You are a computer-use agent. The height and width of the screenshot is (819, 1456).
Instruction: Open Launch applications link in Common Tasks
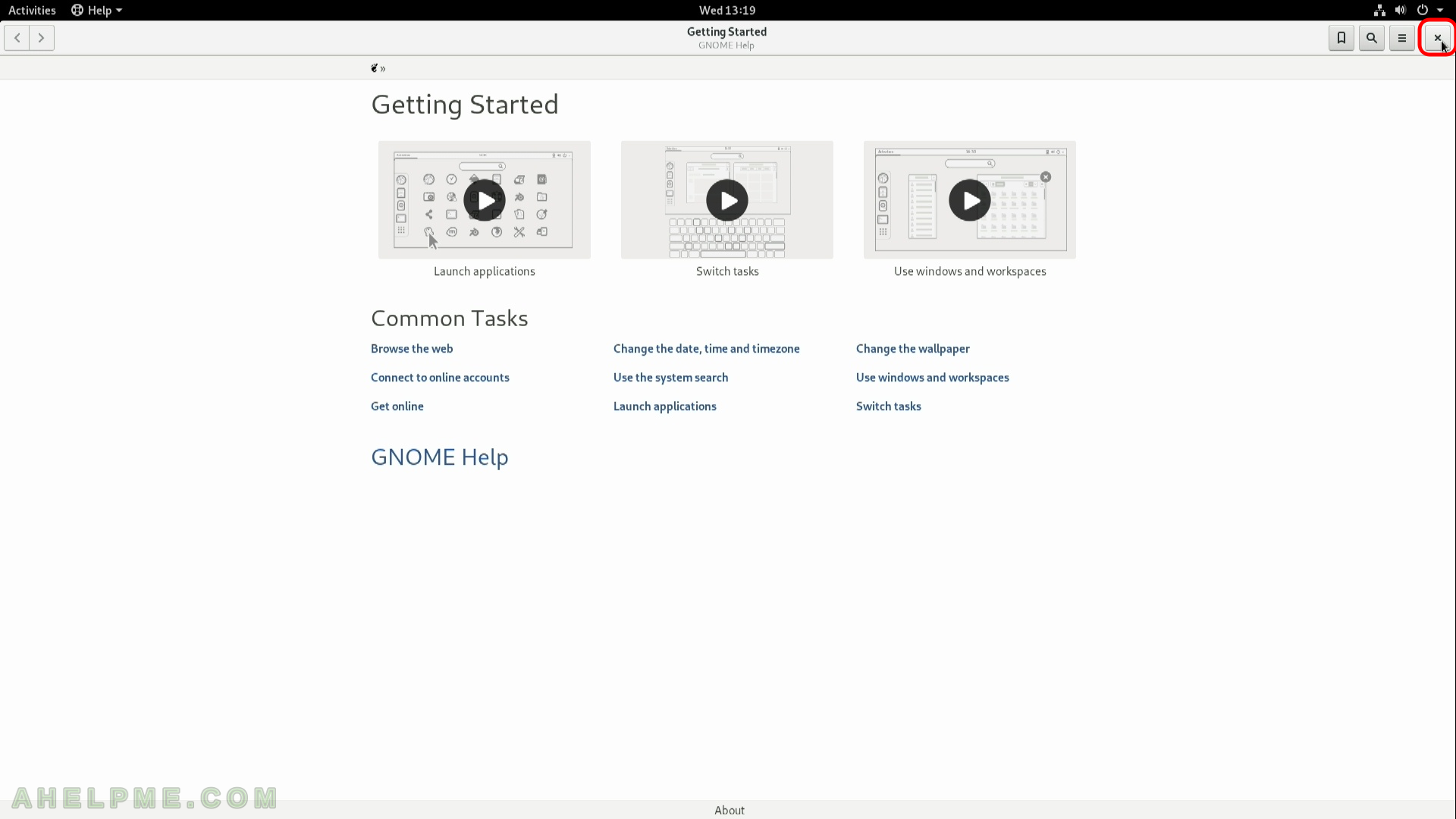665,406
